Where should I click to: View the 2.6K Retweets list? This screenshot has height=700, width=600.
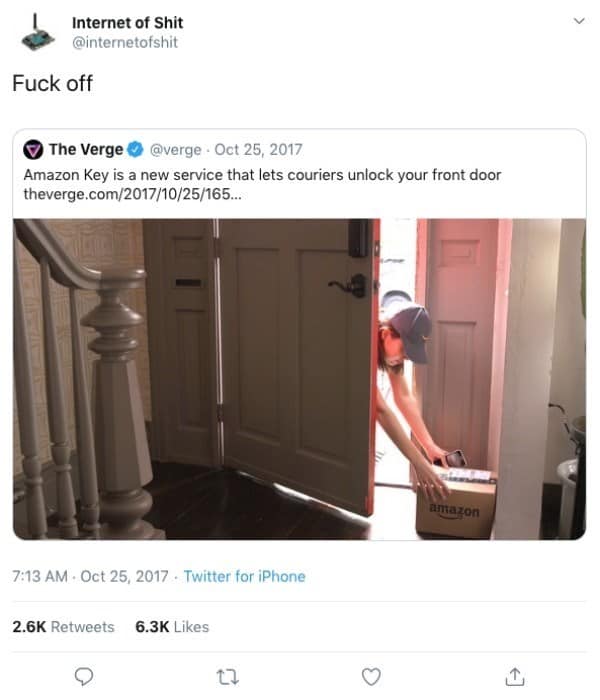tap(63, 627)
